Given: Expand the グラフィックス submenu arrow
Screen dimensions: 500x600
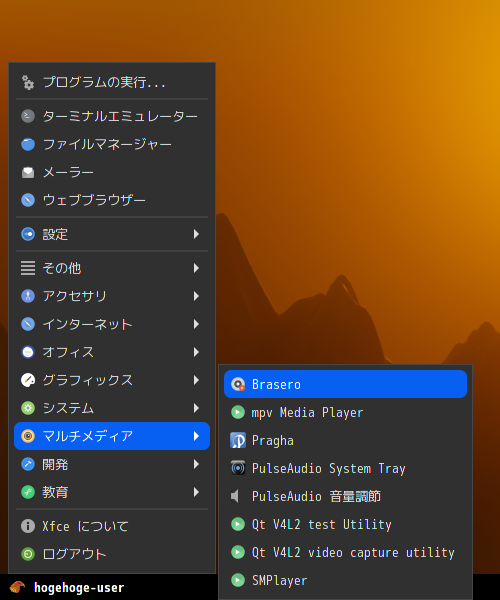Looking at the screenshot, I should [x=196, y=380].
